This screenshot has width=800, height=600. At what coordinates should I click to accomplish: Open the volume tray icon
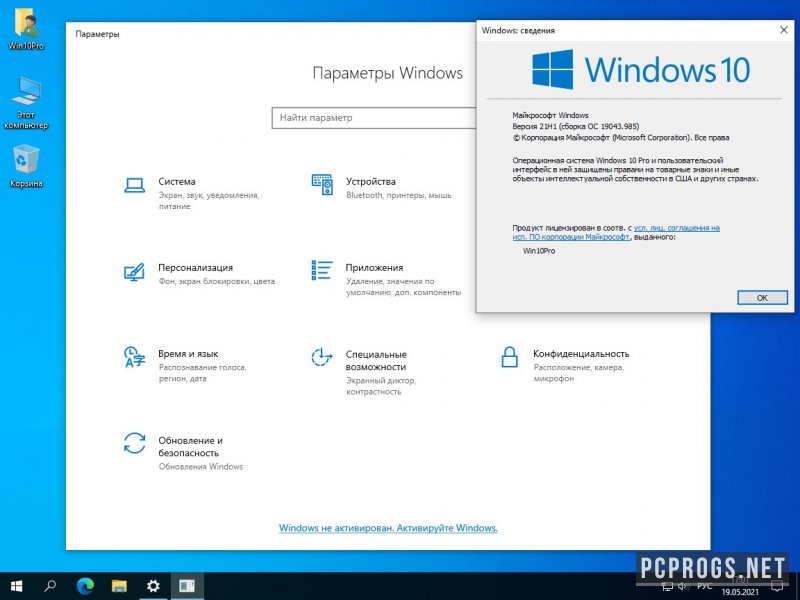coord(684,587)
